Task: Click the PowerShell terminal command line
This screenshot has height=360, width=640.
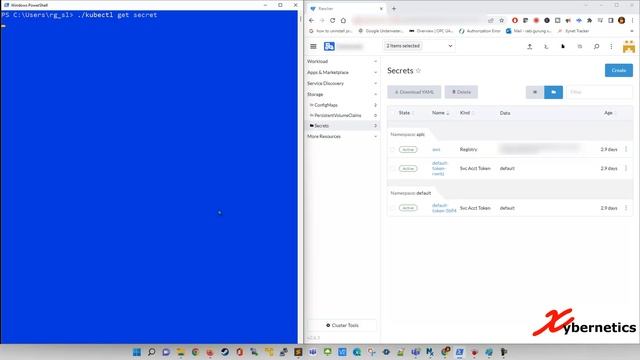Action: point(79,15)
